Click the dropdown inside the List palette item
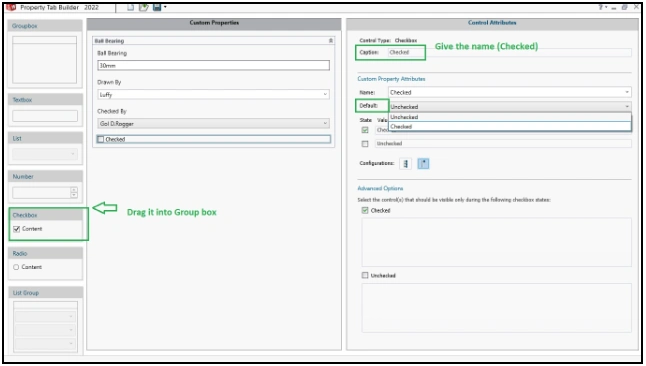The height and width of the screenshot is (366, 646). click(x=45, y=154)
